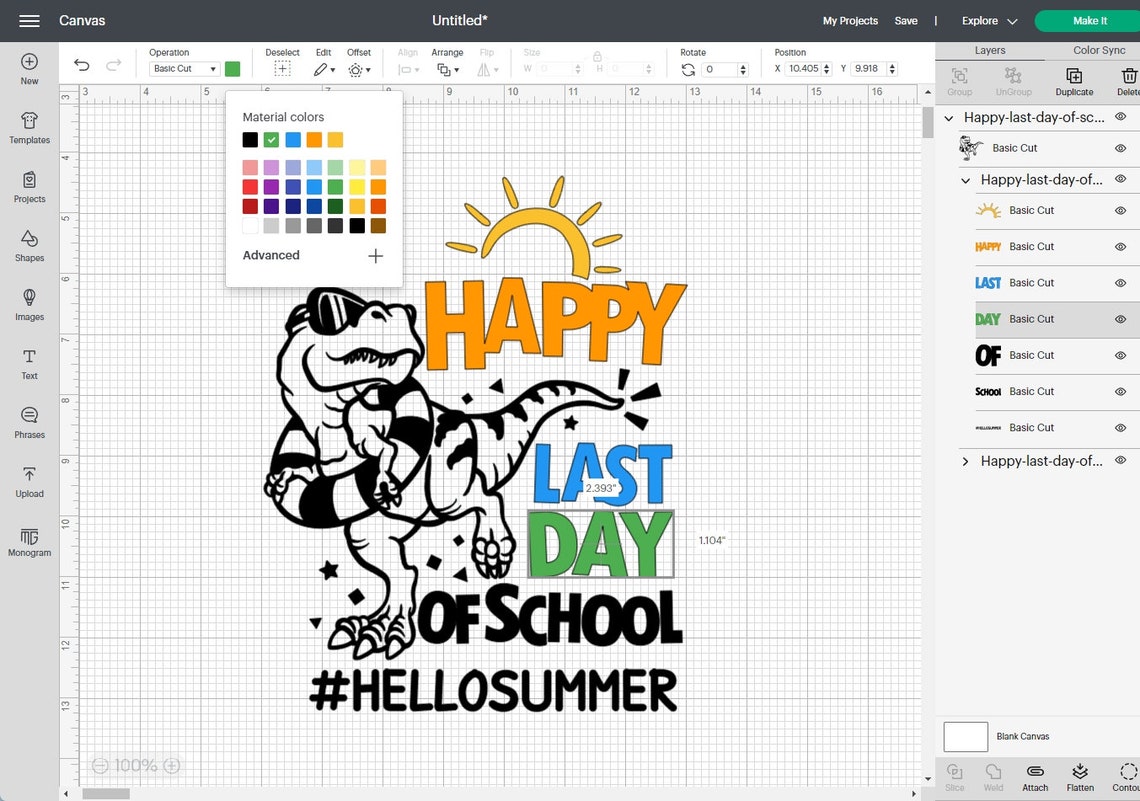Open Advanced color options
The image size is (1140, 801).
[270, 255]
